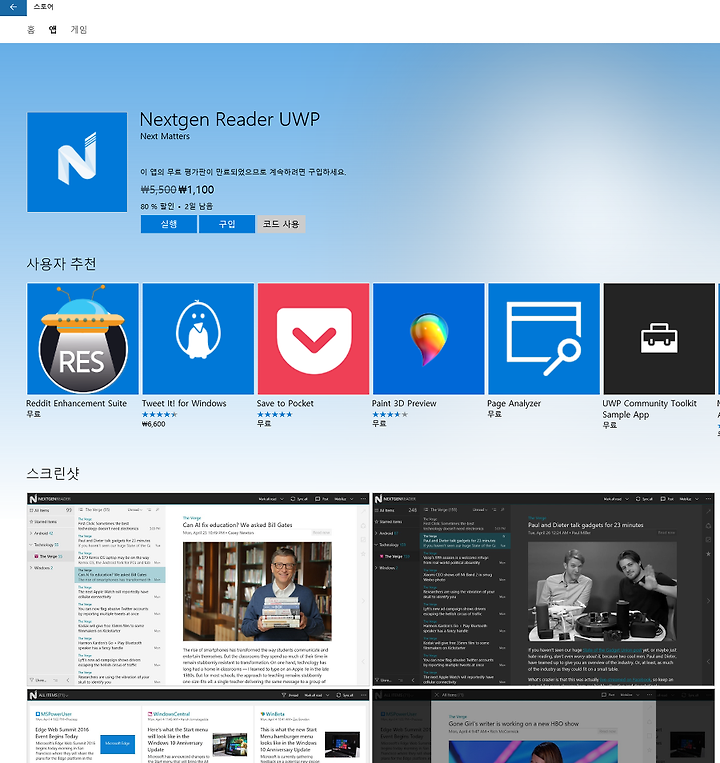Switch to the 앱 tab
720x763 pixels.
click(53, 30)
